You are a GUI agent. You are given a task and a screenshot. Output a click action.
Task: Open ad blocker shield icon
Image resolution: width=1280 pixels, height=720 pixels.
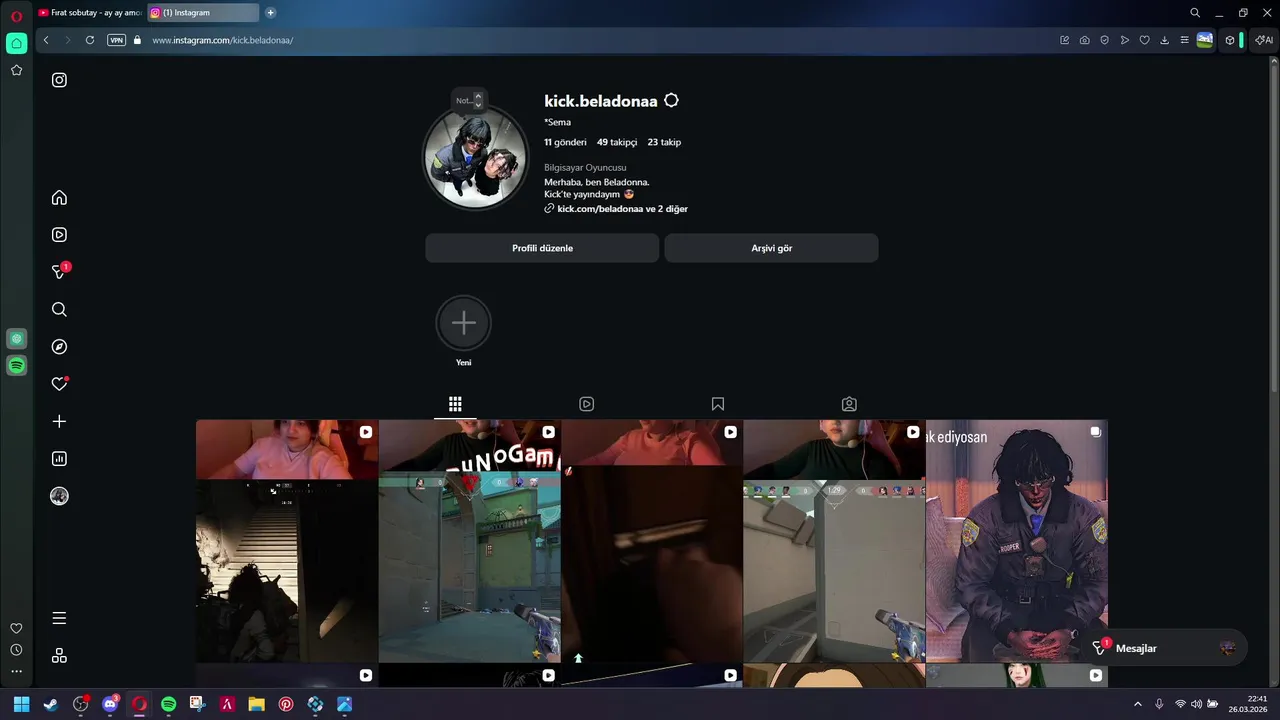click(1105, 40)
